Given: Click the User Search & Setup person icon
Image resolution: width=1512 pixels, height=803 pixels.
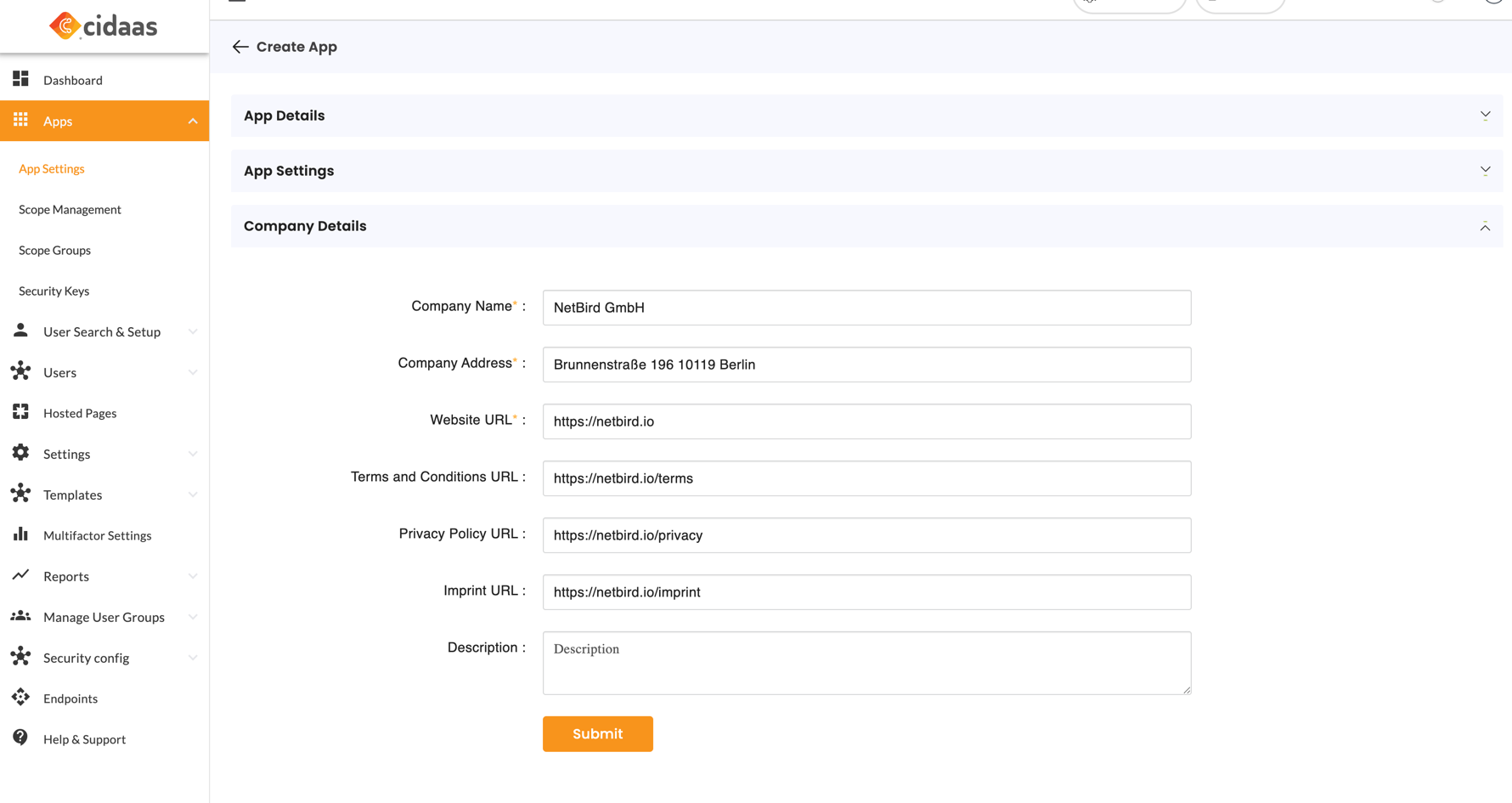Looking at the screenshot, I should [21, 331].
